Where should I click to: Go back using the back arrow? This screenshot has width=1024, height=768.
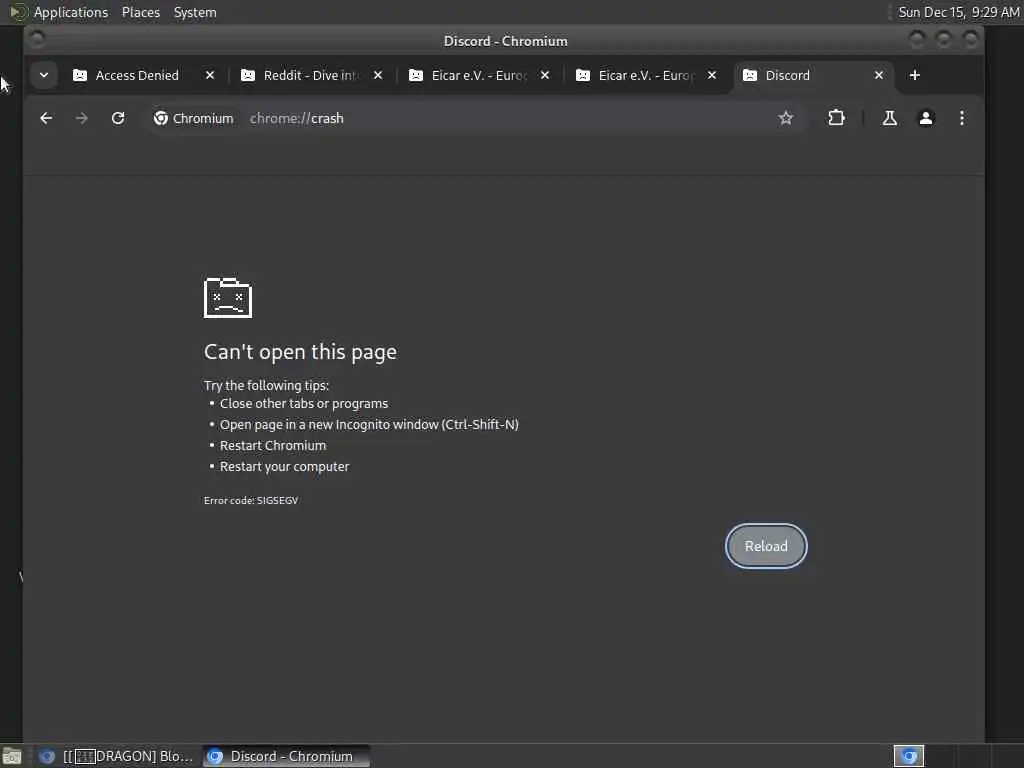[x=46, y=118]
